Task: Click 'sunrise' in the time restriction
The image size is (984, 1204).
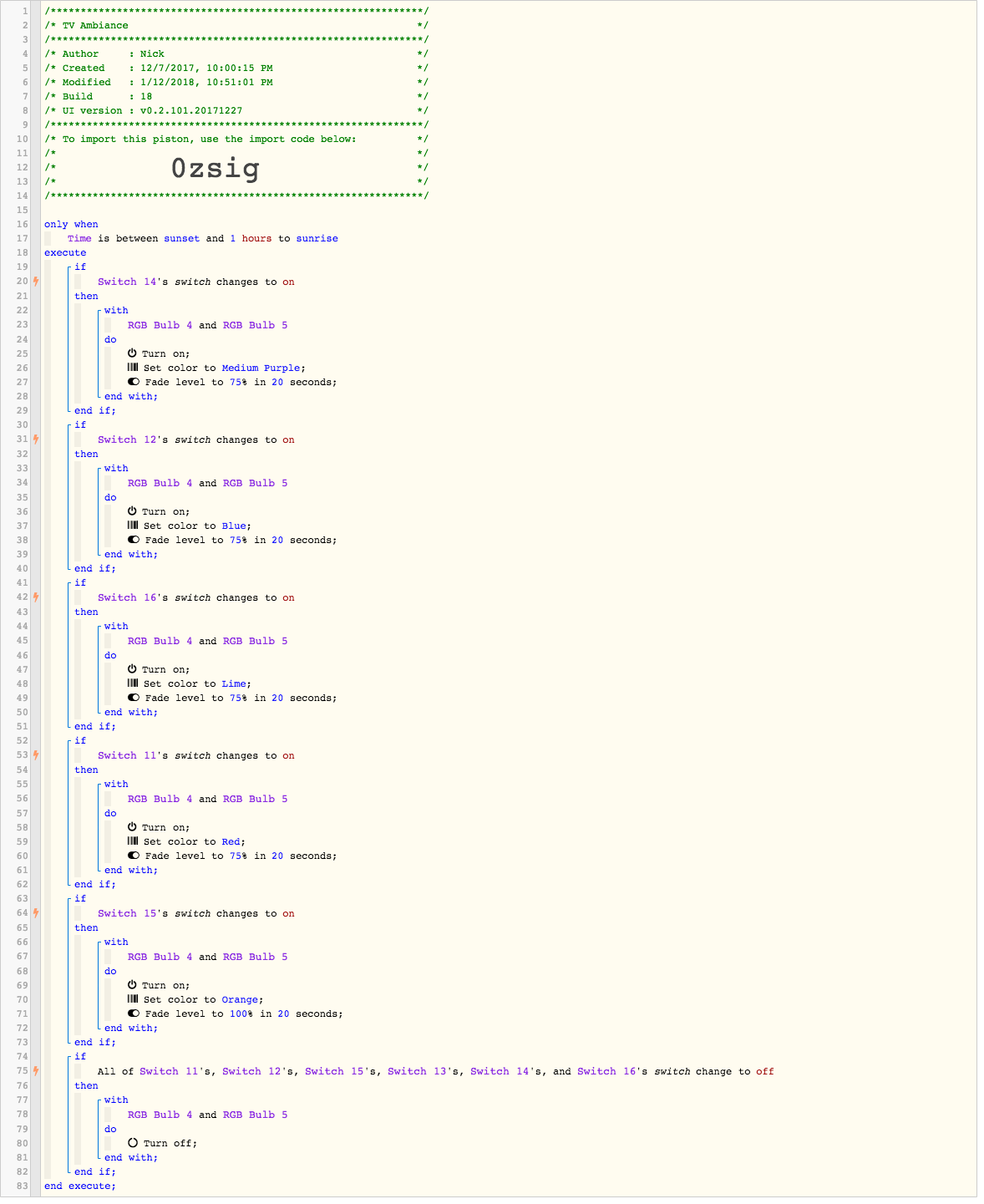Action: tap(317, 238)
